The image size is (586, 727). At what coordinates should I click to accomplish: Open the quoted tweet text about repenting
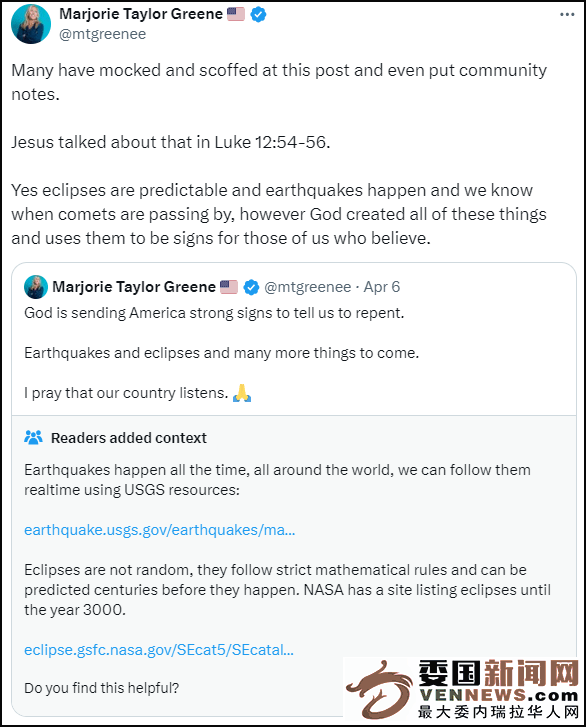pyautogui.click(x=214, y=313)
